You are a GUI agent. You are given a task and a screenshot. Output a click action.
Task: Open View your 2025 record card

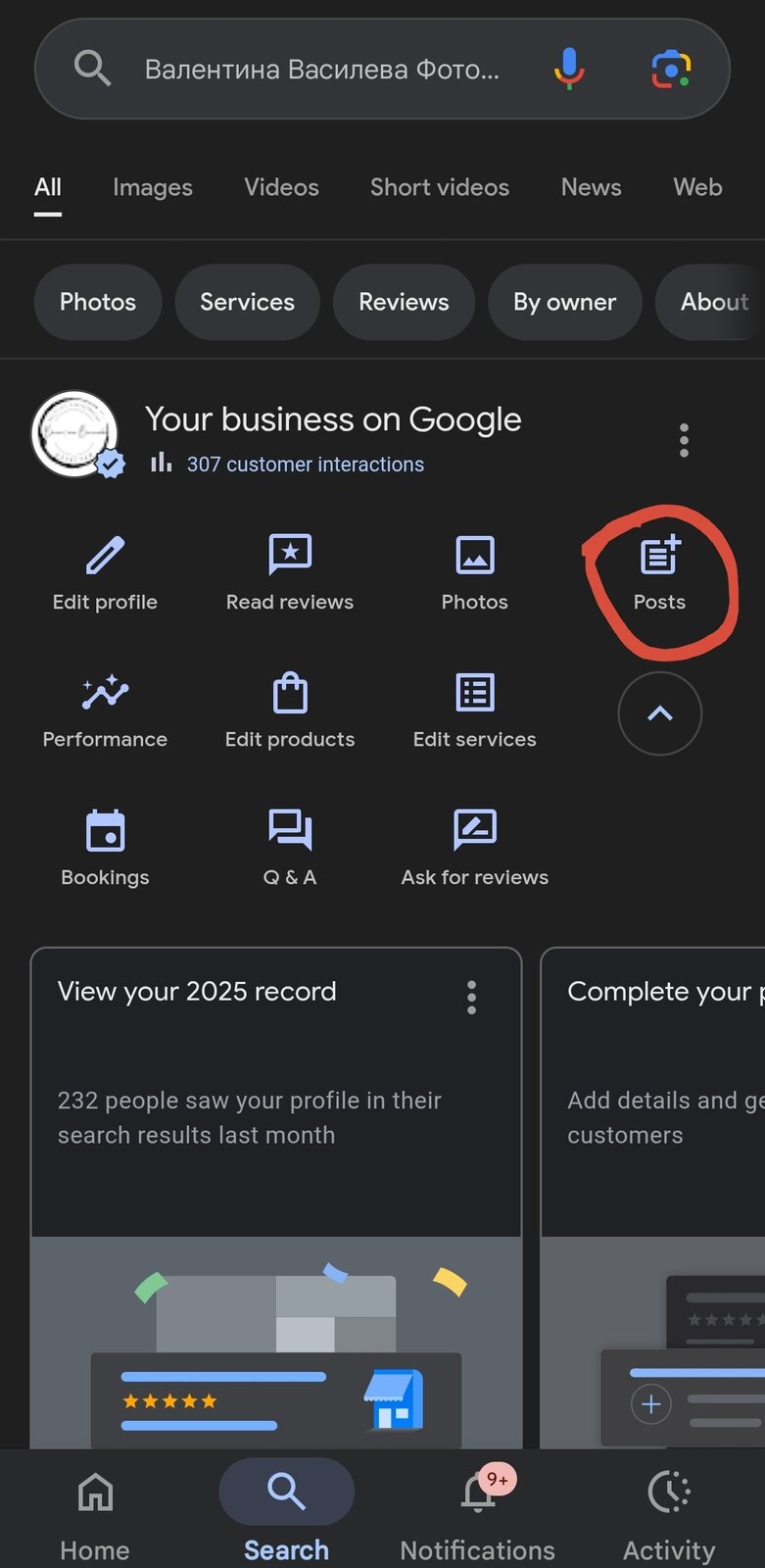[x=276, y=1198]
